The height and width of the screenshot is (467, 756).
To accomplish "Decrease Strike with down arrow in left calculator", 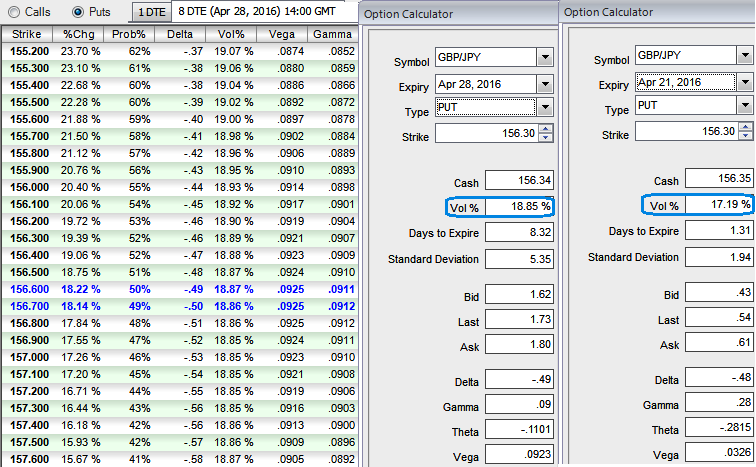I will [x=545, y=139].
